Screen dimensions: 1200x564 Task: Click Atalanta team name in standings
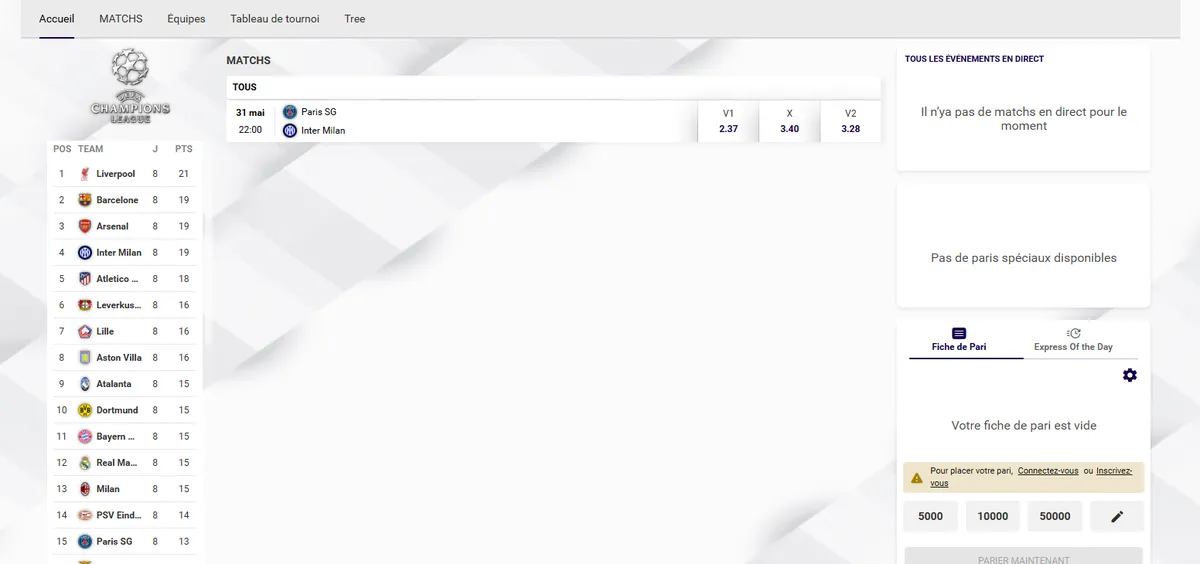[x=114, y=384]
